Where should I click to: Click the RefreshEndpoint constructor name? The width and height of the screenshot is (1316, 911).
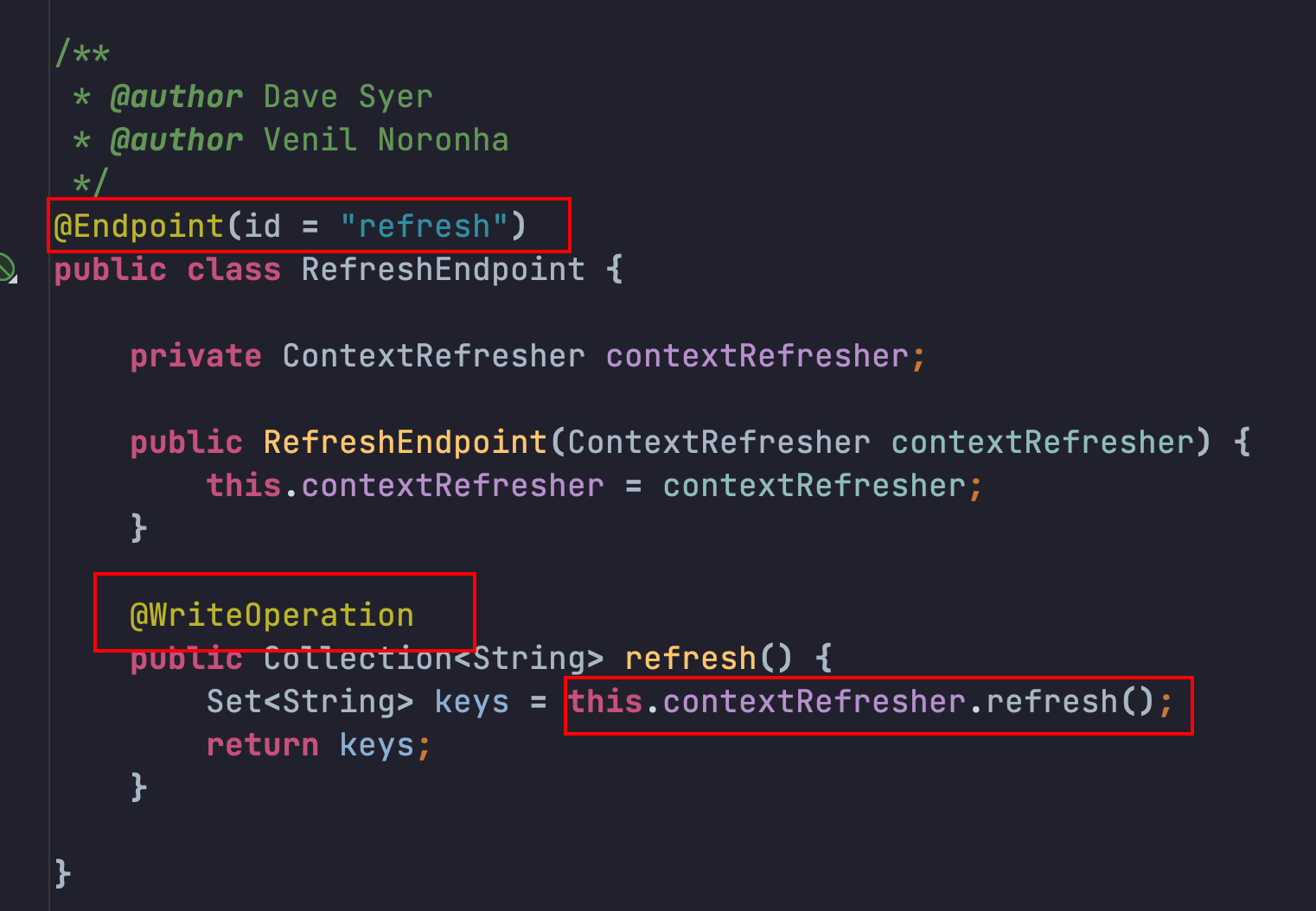pos(405,443)
